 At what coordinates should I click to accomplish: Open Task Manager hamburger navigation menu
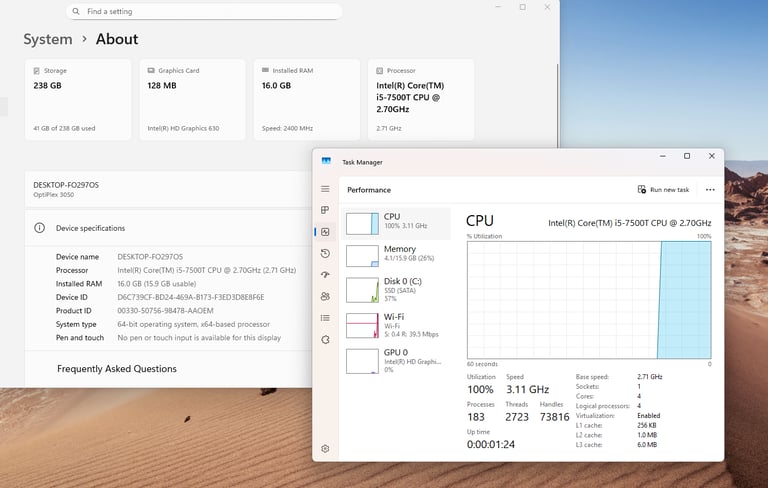325,189
